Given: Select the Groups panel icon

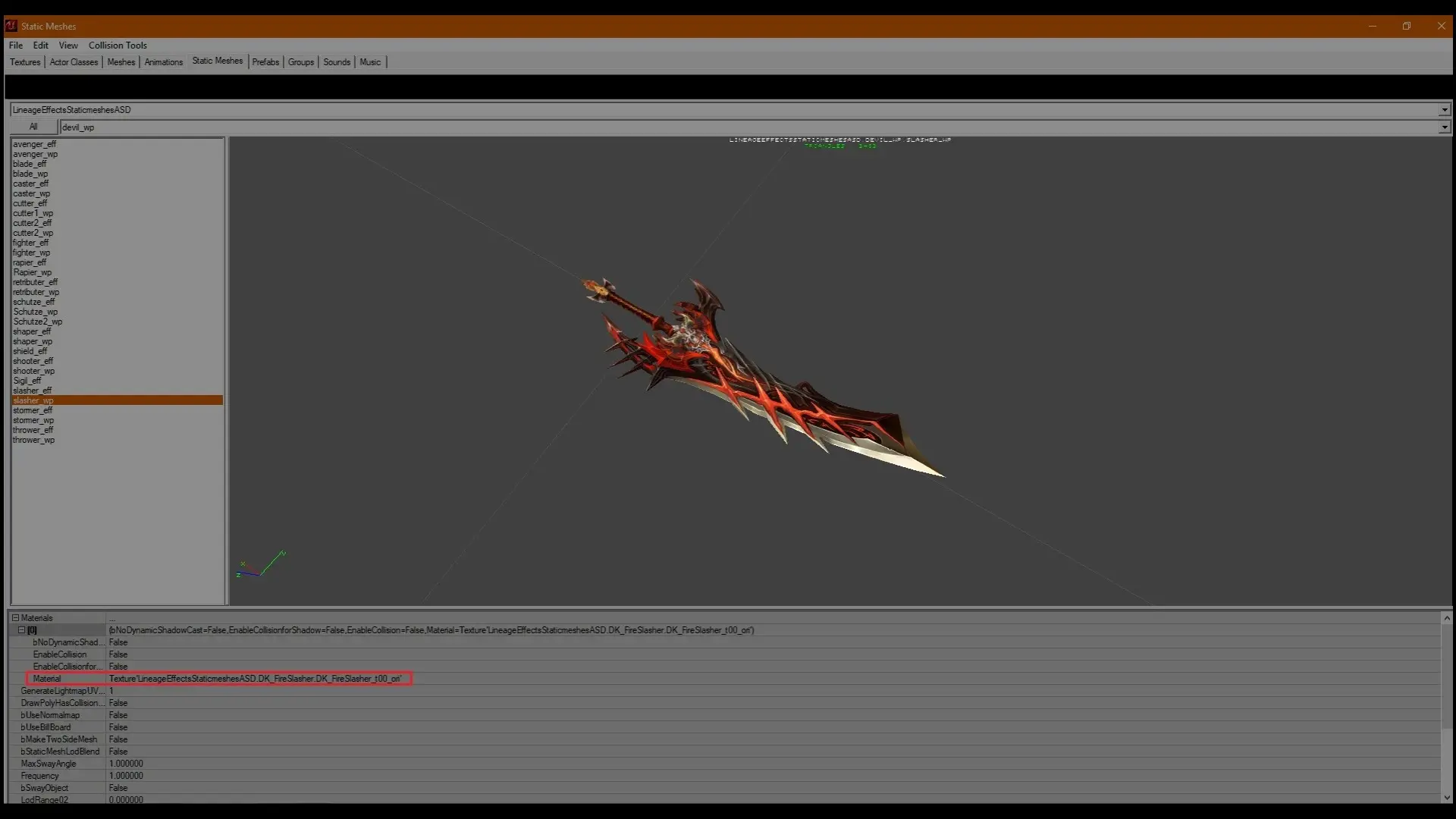Looking at the screenshot, I should tap(300, 62).
